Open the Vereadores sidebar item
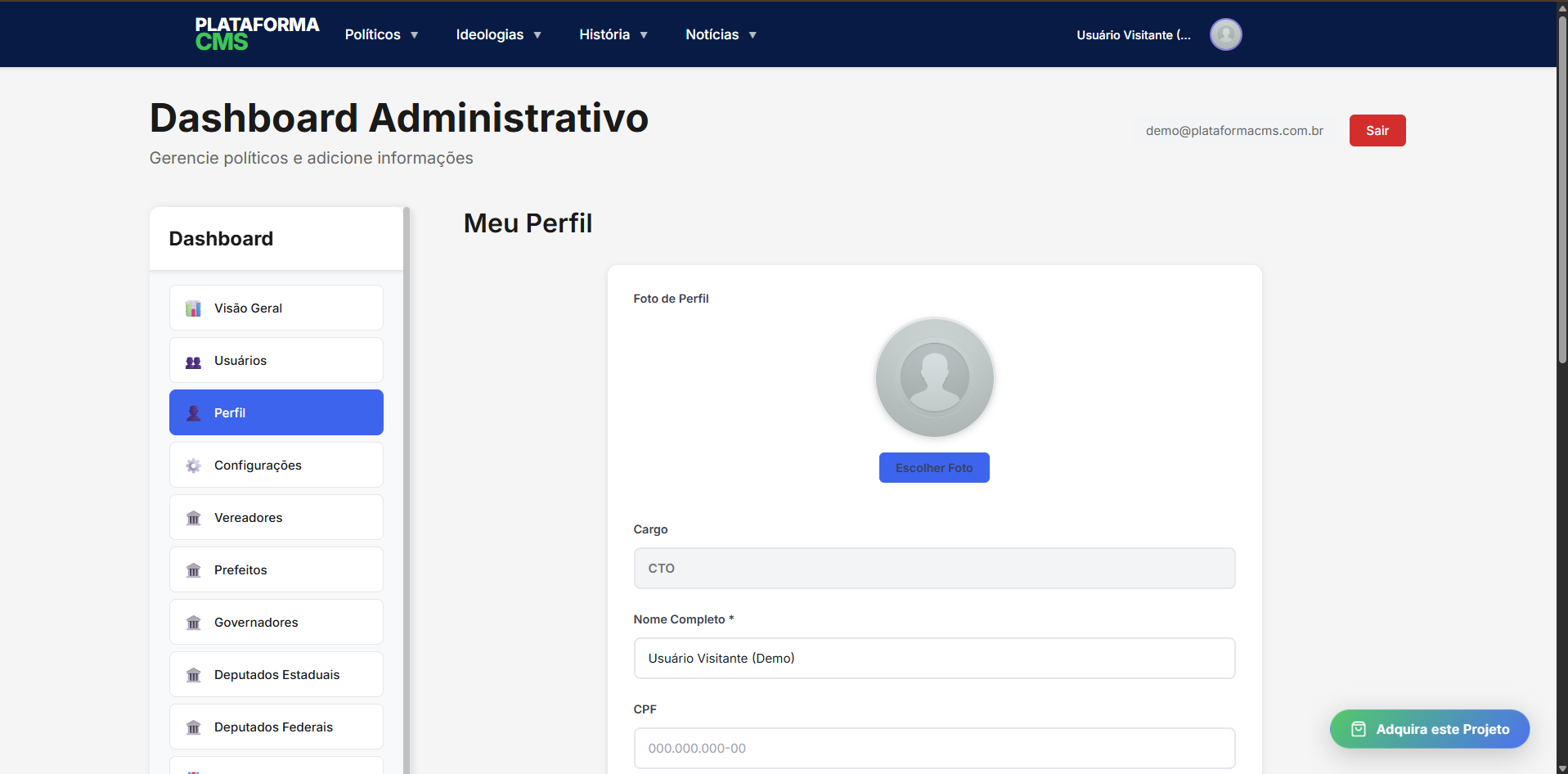This screenshot has width=1568, height=774. (x=276, y=517)
